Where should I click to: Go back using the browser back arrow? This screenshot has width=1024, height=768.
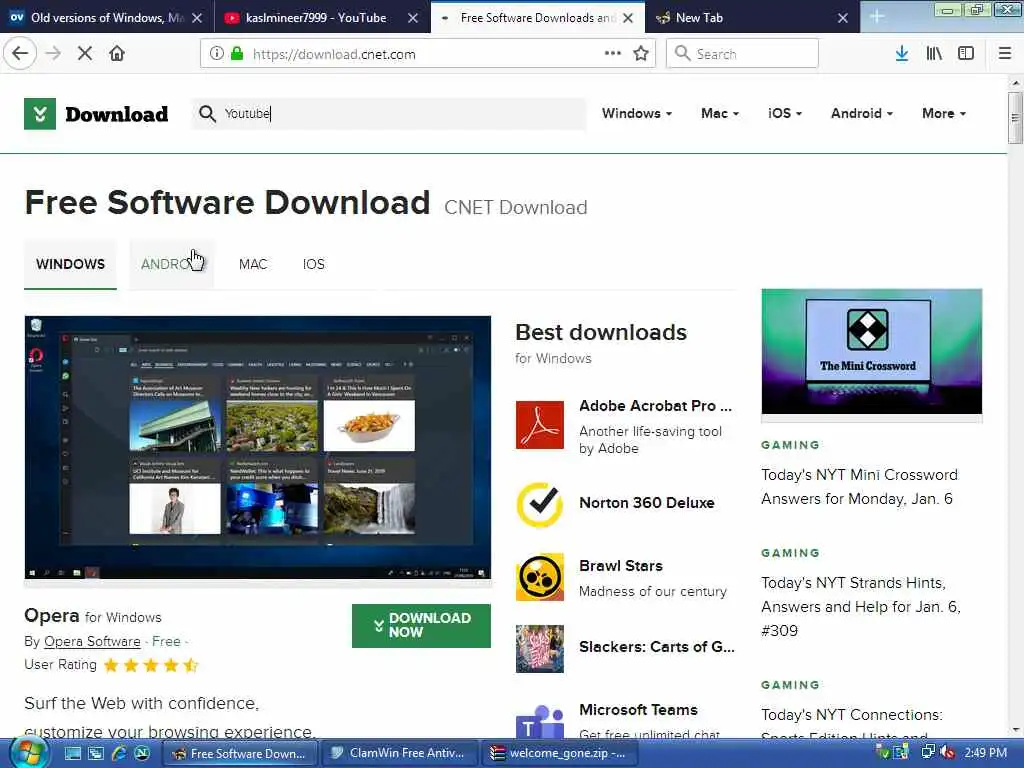coord(20,54)
